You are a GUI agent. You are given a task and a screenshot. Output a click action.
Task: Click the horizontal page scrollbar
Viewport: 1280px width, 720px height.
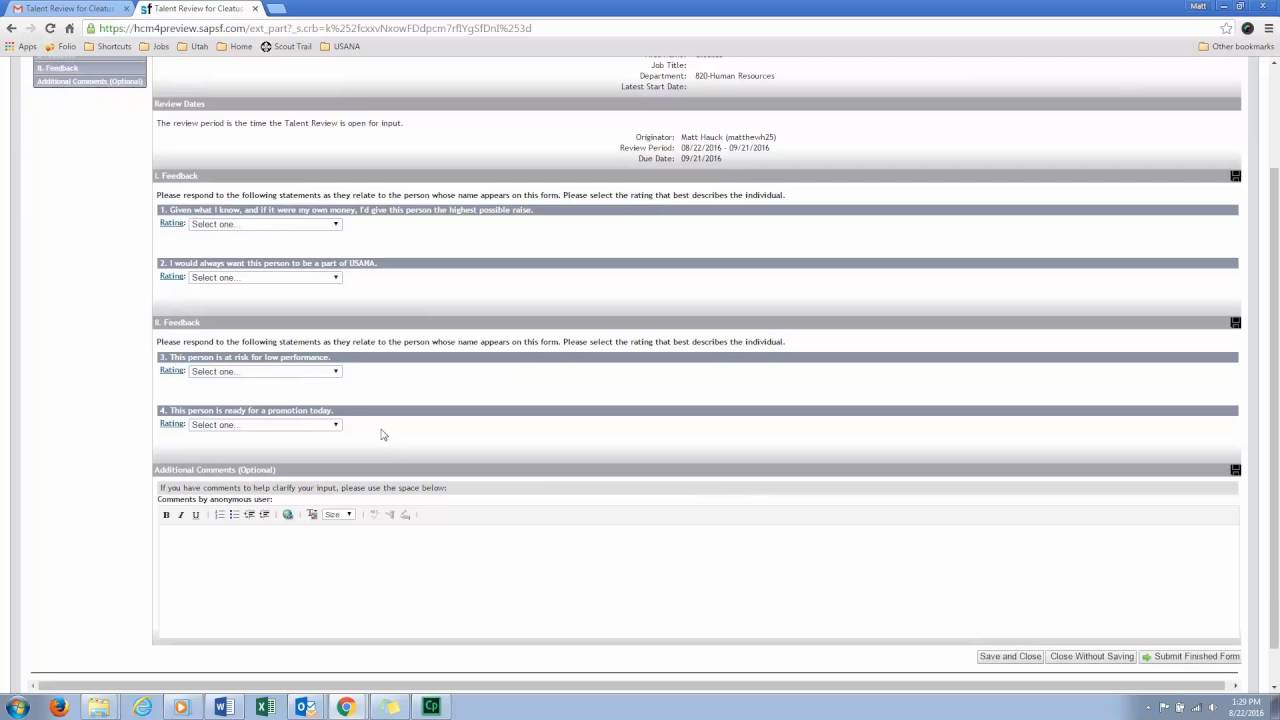click(630, 686)
